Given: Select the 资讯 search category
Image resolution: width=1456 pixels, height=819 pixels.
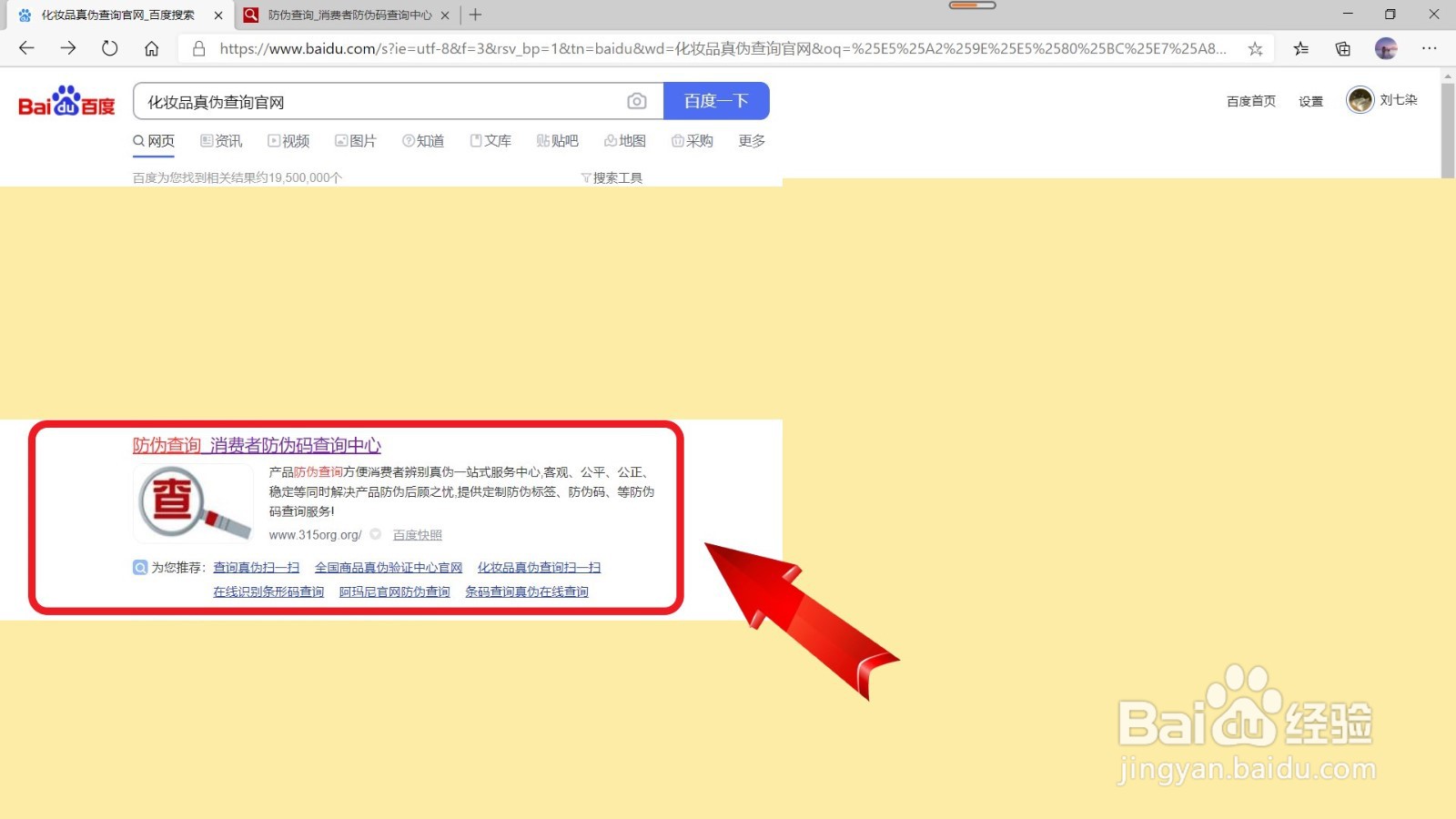Looking at the screenshot, I should 221,141.
